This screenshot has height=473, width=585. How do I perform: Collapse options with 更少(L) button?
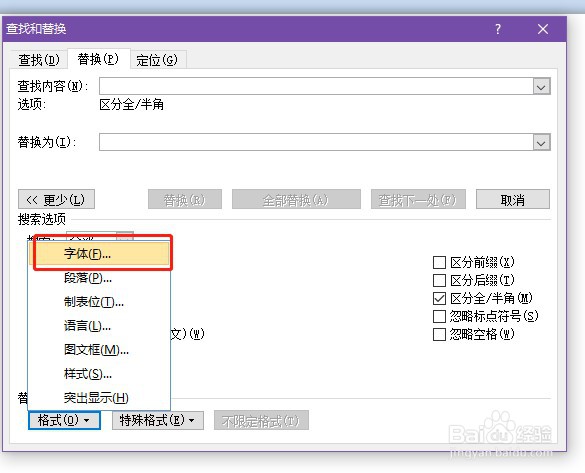tap(56, 199)
